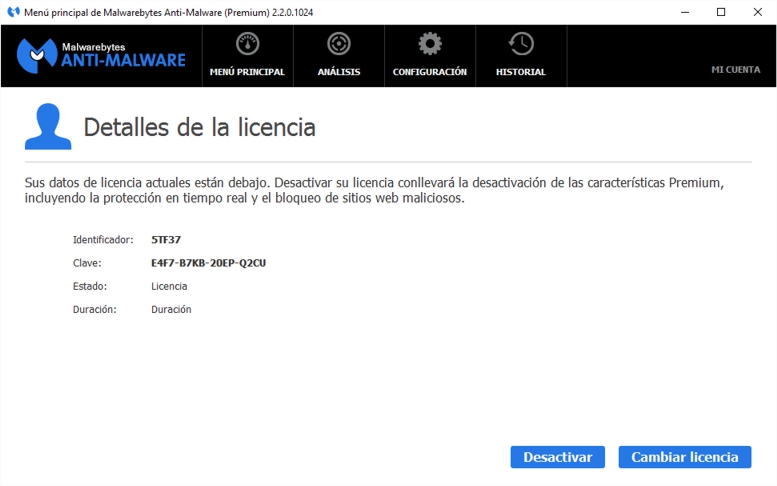Show the HISTORIAL tab label

[521, 72]
